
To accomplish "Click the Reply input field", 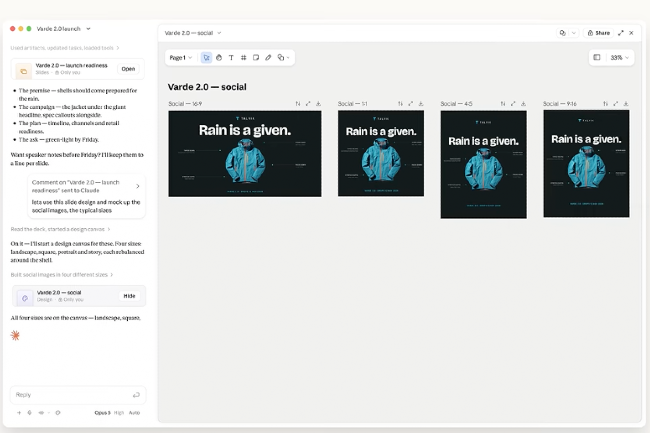I will click(78, 395).
